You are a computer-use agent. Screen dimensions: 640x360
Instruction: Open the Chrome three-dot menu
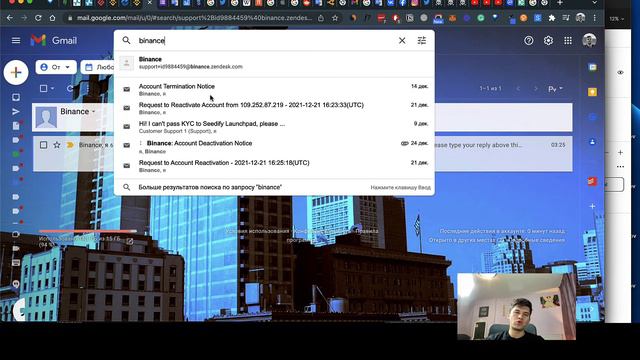tap(595, 18)
